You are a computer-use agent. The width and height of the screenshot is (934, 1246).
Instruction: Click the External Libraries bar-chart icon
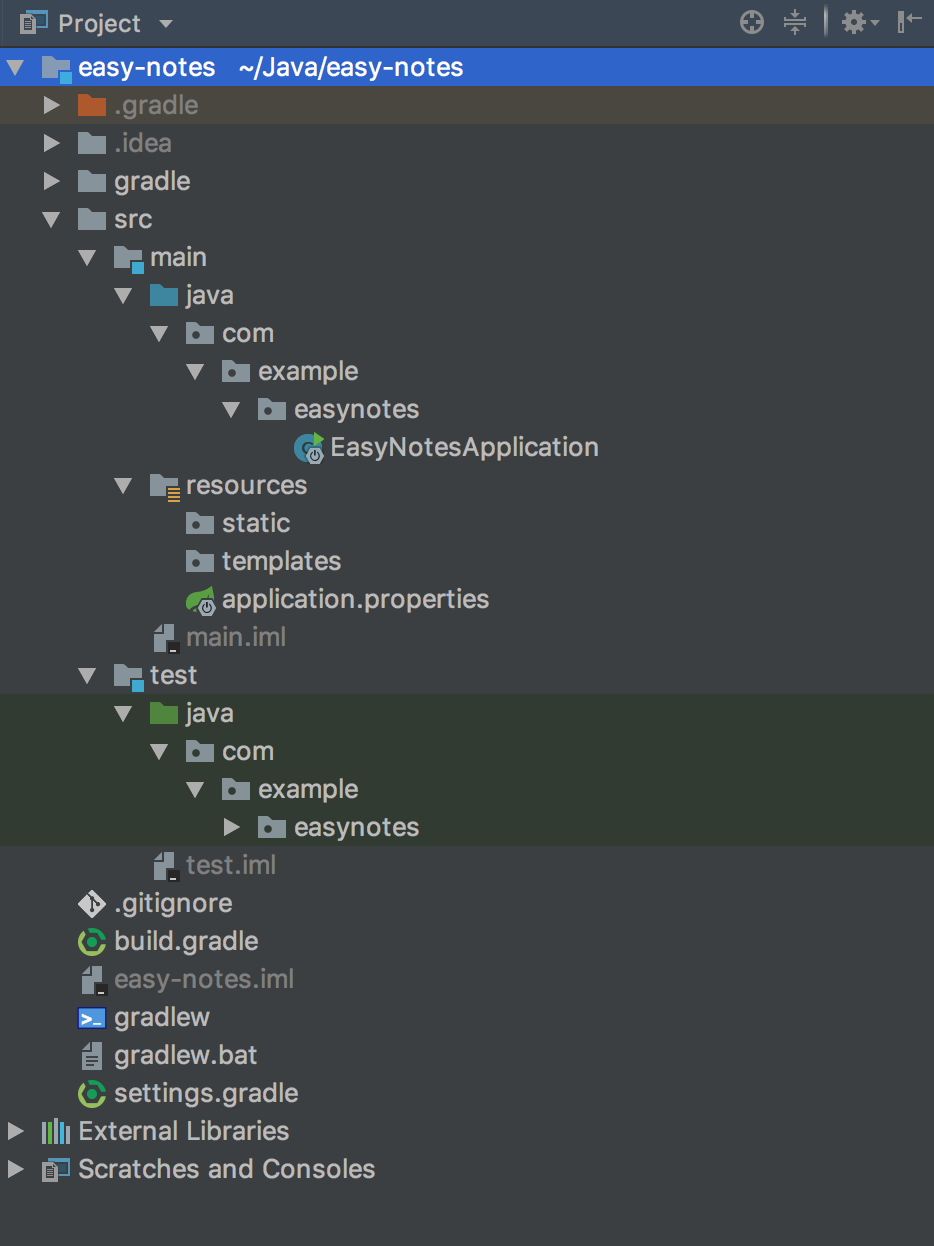(56, 1132)
